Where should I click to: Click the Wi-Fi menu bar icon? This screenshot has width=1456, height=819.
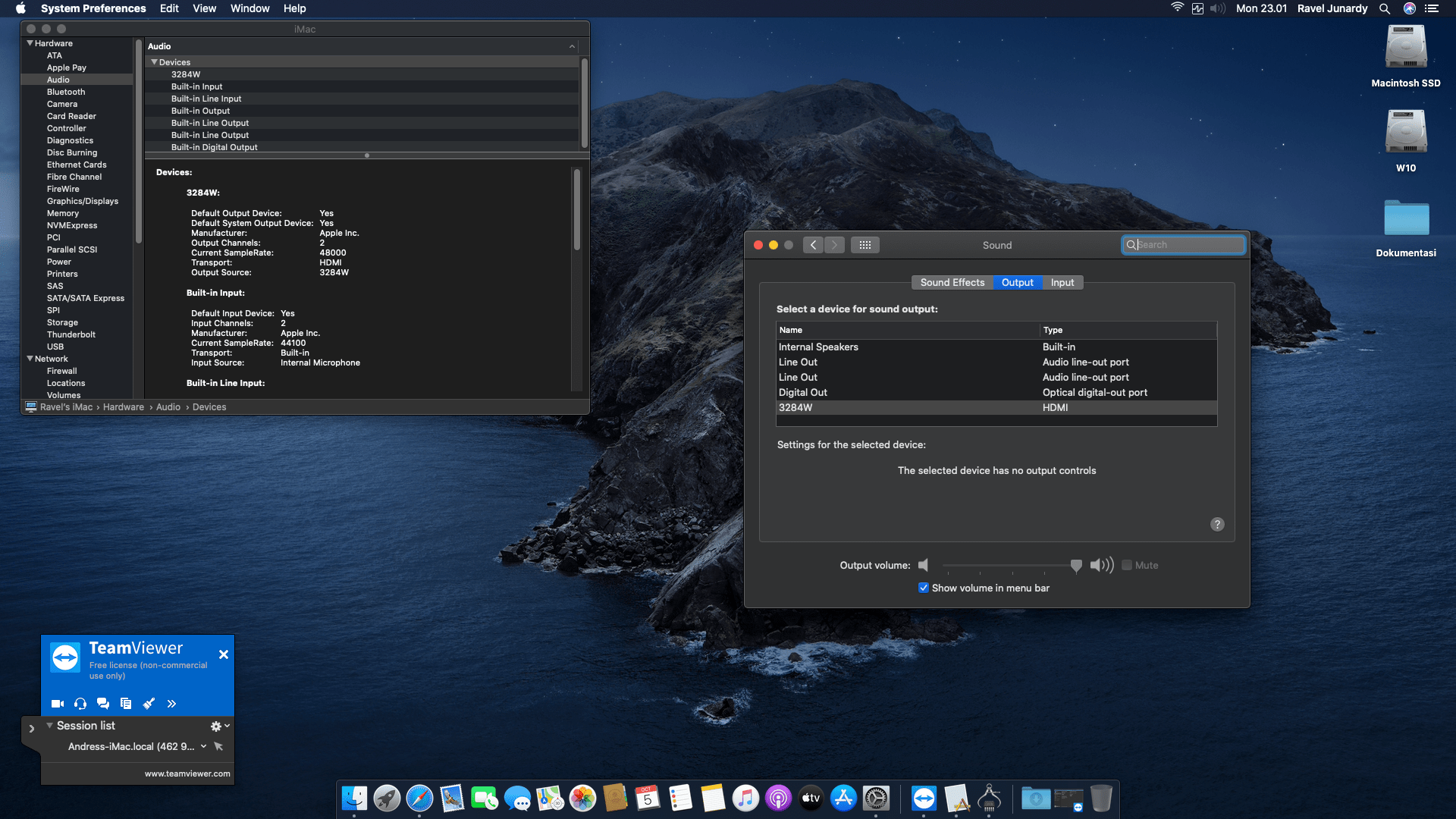click(1178, 8)
